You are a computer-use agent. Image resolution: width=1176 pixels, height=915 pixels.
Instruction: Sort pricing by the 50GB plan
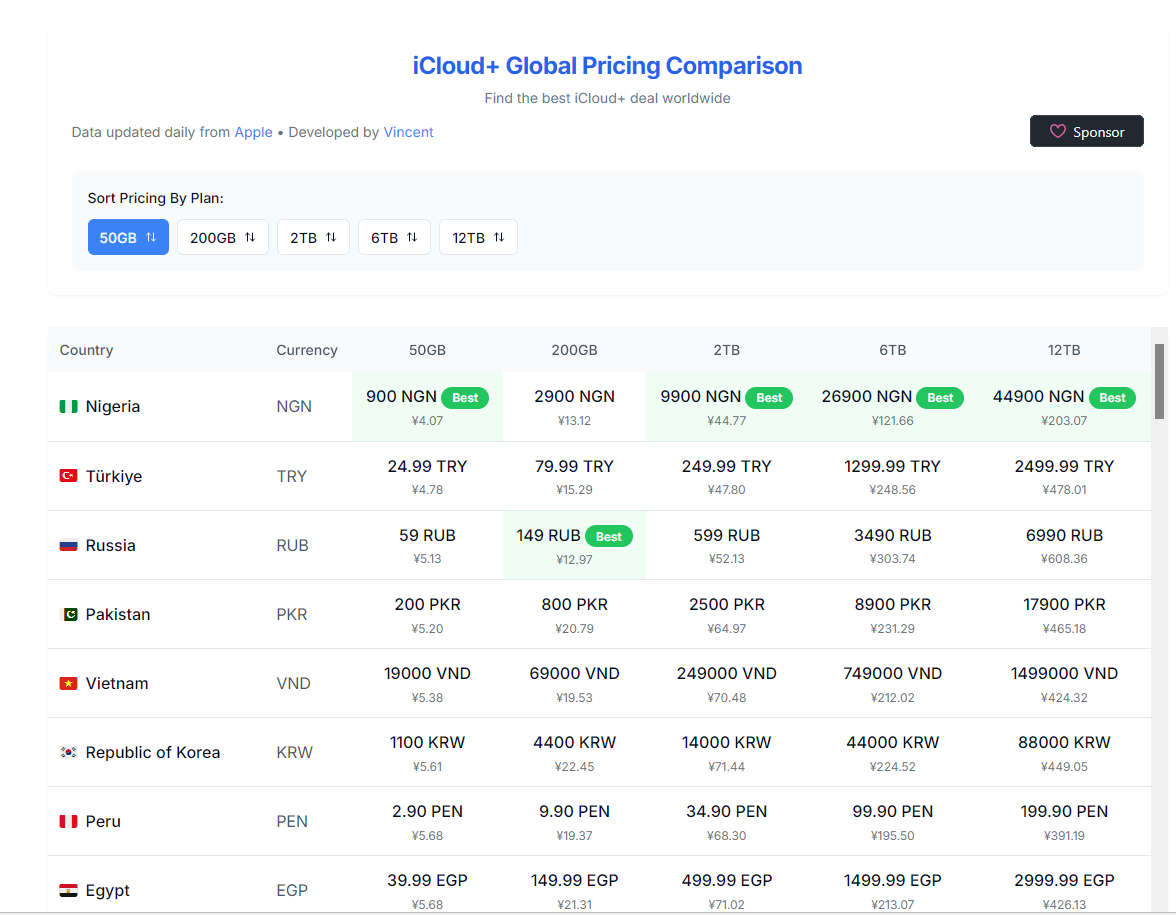(x=128, y=237)
